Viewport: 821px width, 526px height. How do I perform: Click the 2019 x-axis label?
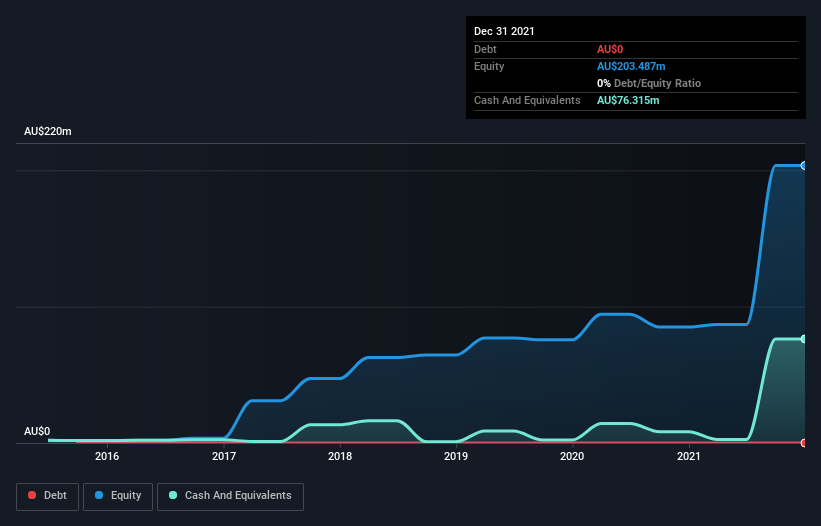456,456
